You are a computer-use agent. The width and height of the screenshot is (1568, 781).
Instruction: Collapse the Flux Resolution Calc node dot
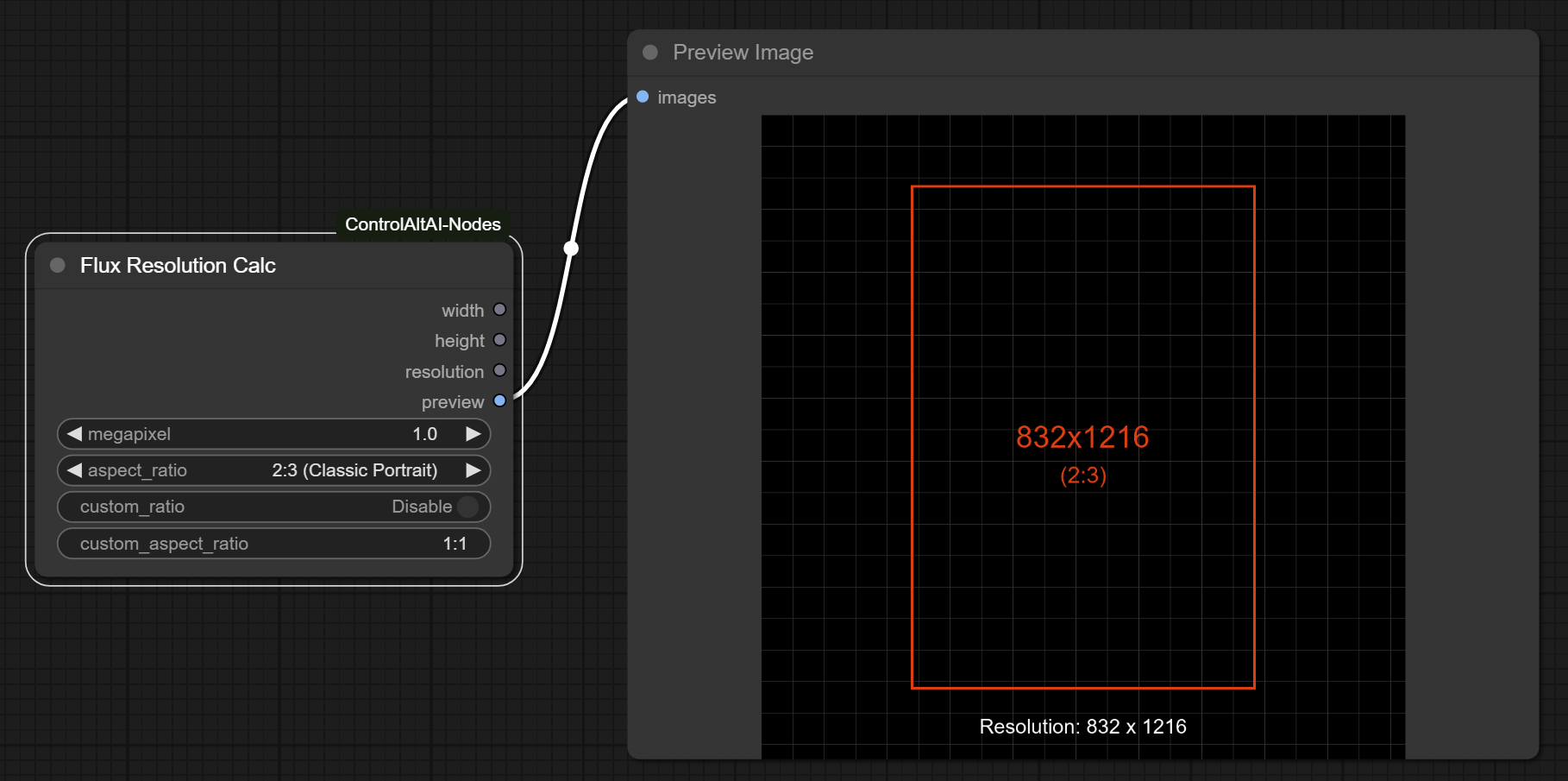pos(58,265)
